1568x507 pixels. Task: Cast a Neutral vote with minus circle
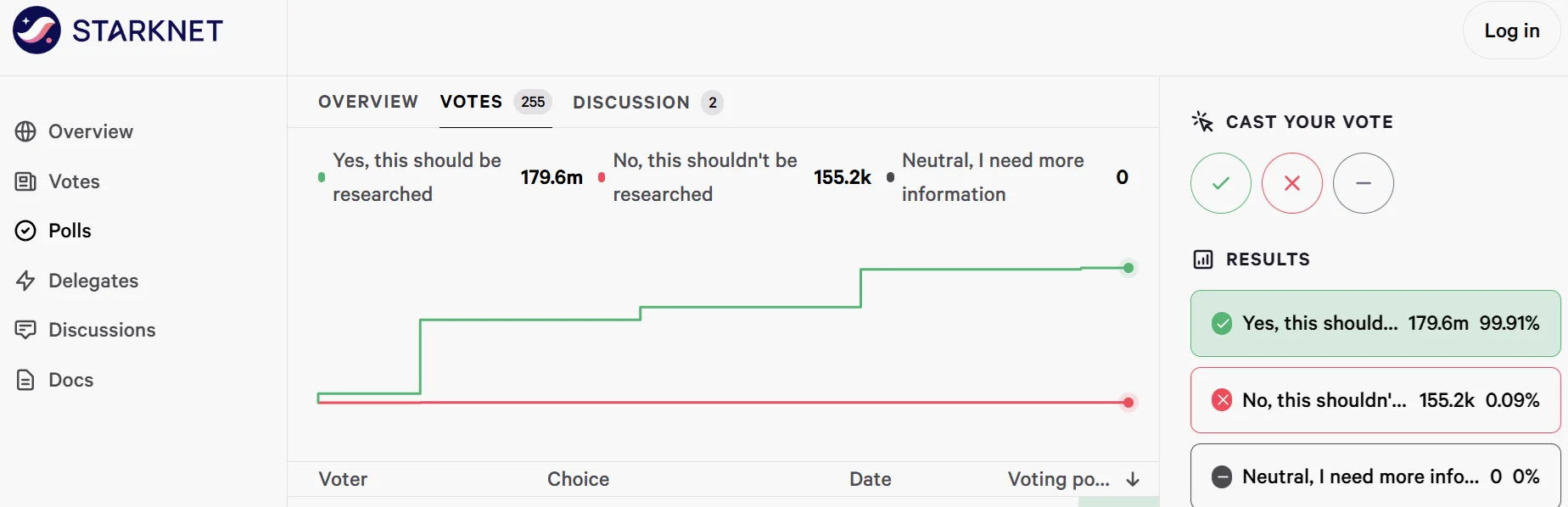coord(1364,183)
